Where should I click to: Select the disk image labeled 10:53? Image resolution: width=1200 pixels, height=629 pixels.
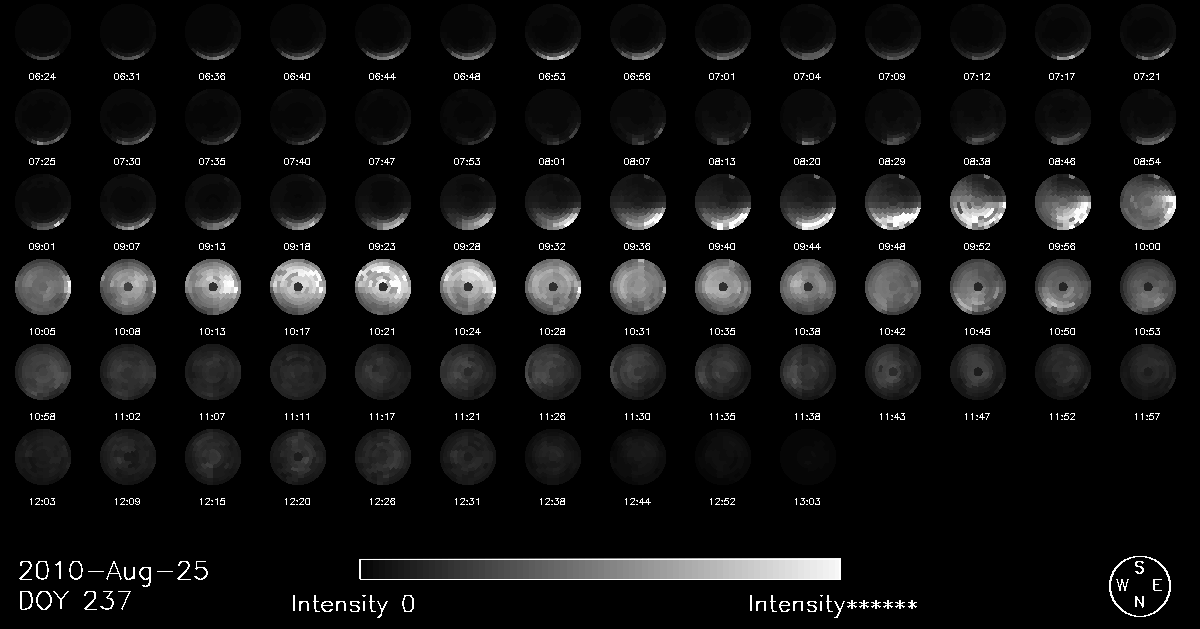[x=1147, y=287]
